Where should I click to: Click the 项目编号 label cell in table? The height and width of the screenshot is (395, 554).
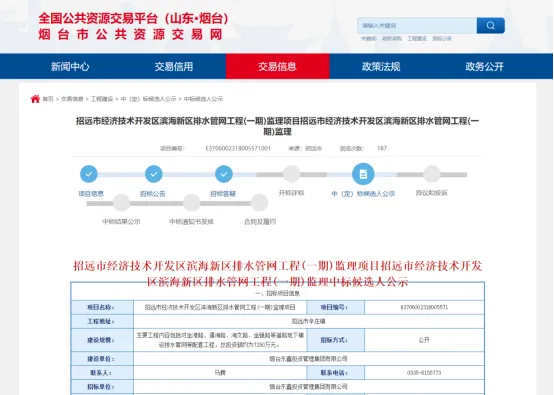click(x=336, y=307)
